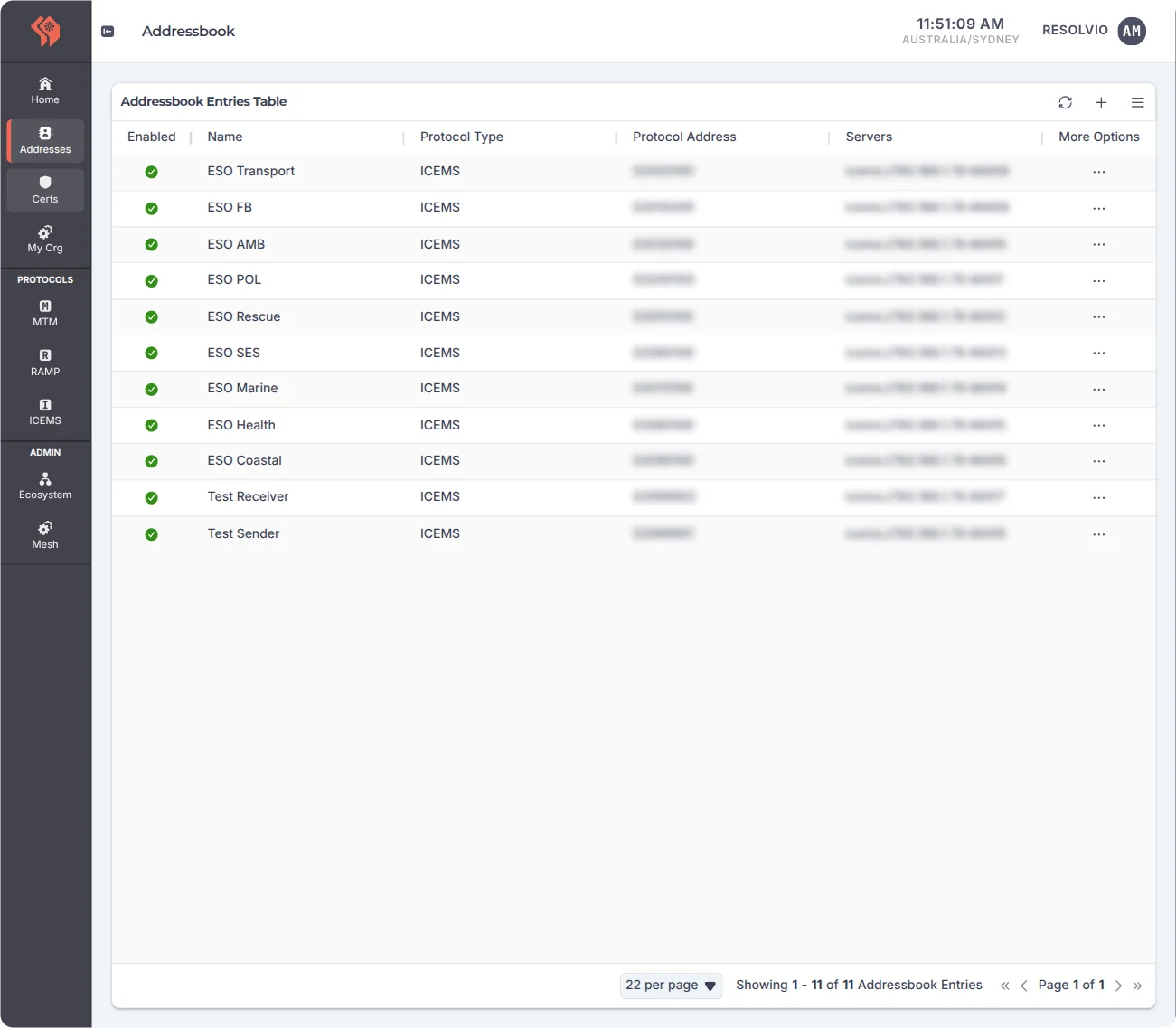Click the Servers column header
Screen dimensions: 1176x1028
point(869,137)
